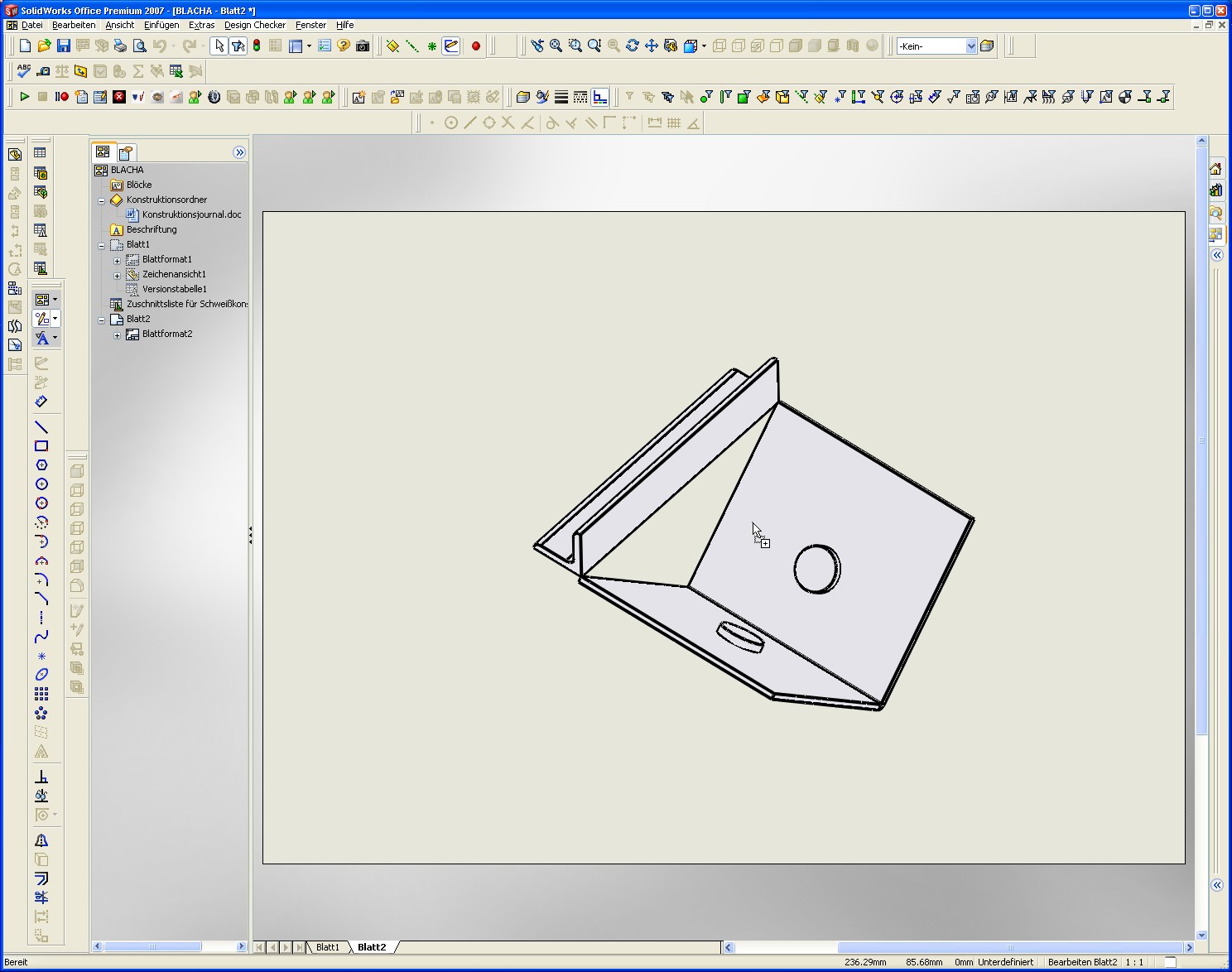1232x972 pixels.
Task: Toggle the highlighted sketch pencil button
Action: click(451, 46)
